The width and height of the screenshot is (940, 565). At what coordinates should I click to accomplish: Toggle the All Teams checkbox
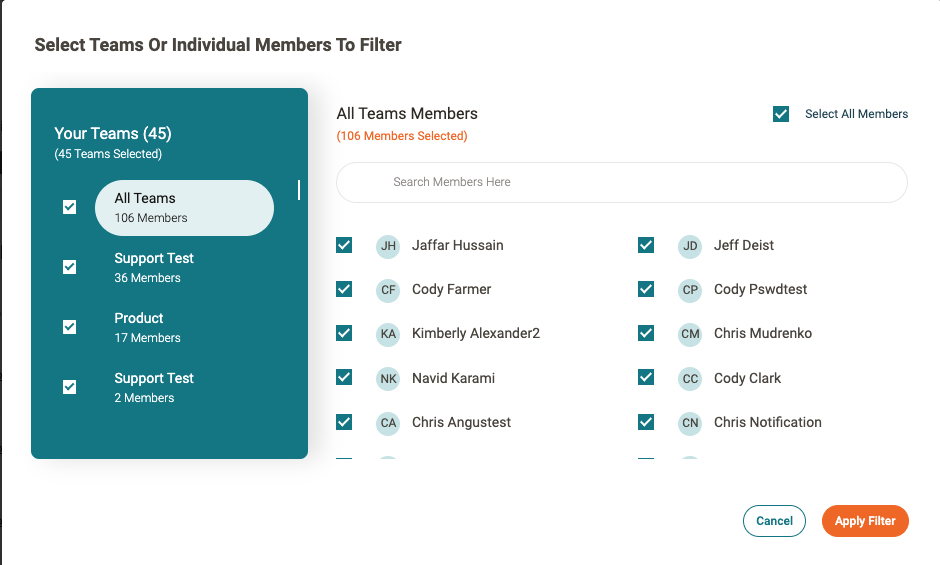70,207
